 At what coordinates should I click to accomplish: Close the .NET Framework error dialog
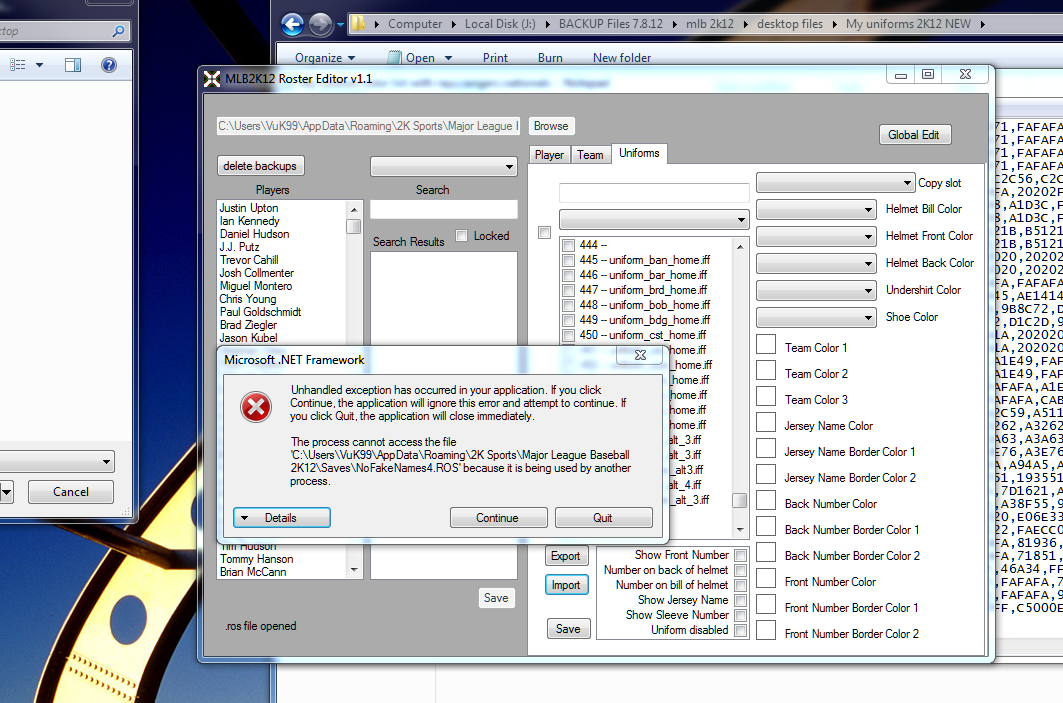click(640, 355)
